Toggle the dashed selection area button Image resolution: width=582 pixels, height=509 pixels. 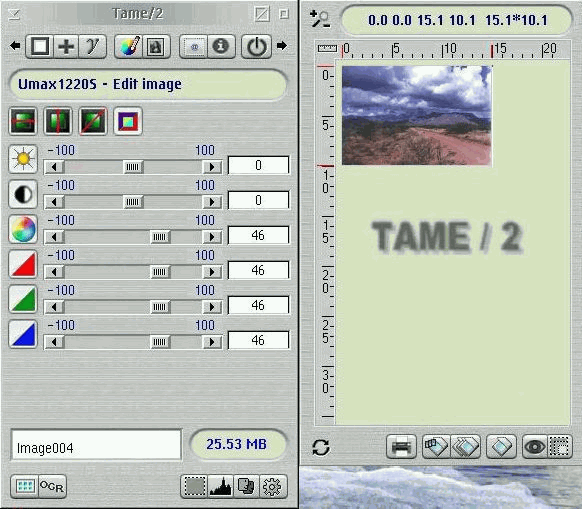click(x=194, y=486)
